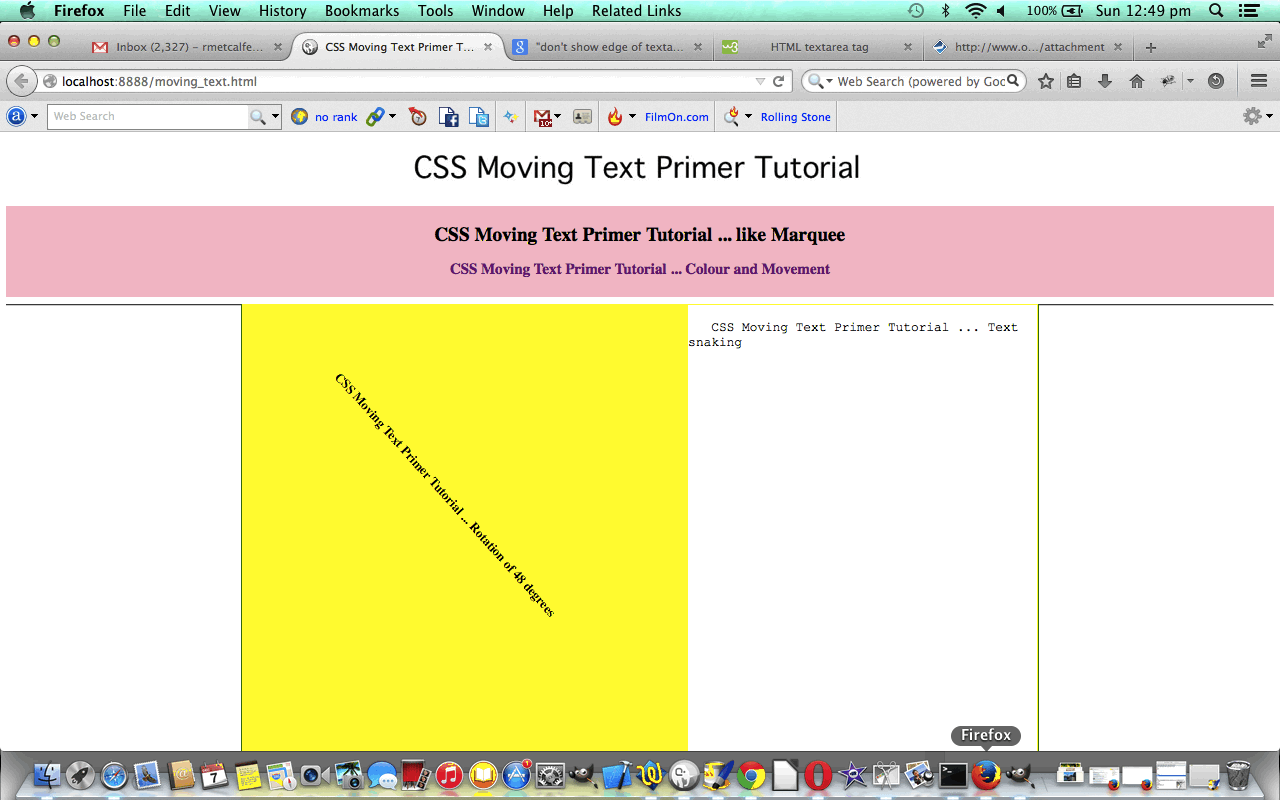Open search engine selector dropdown

coord(821,81)
